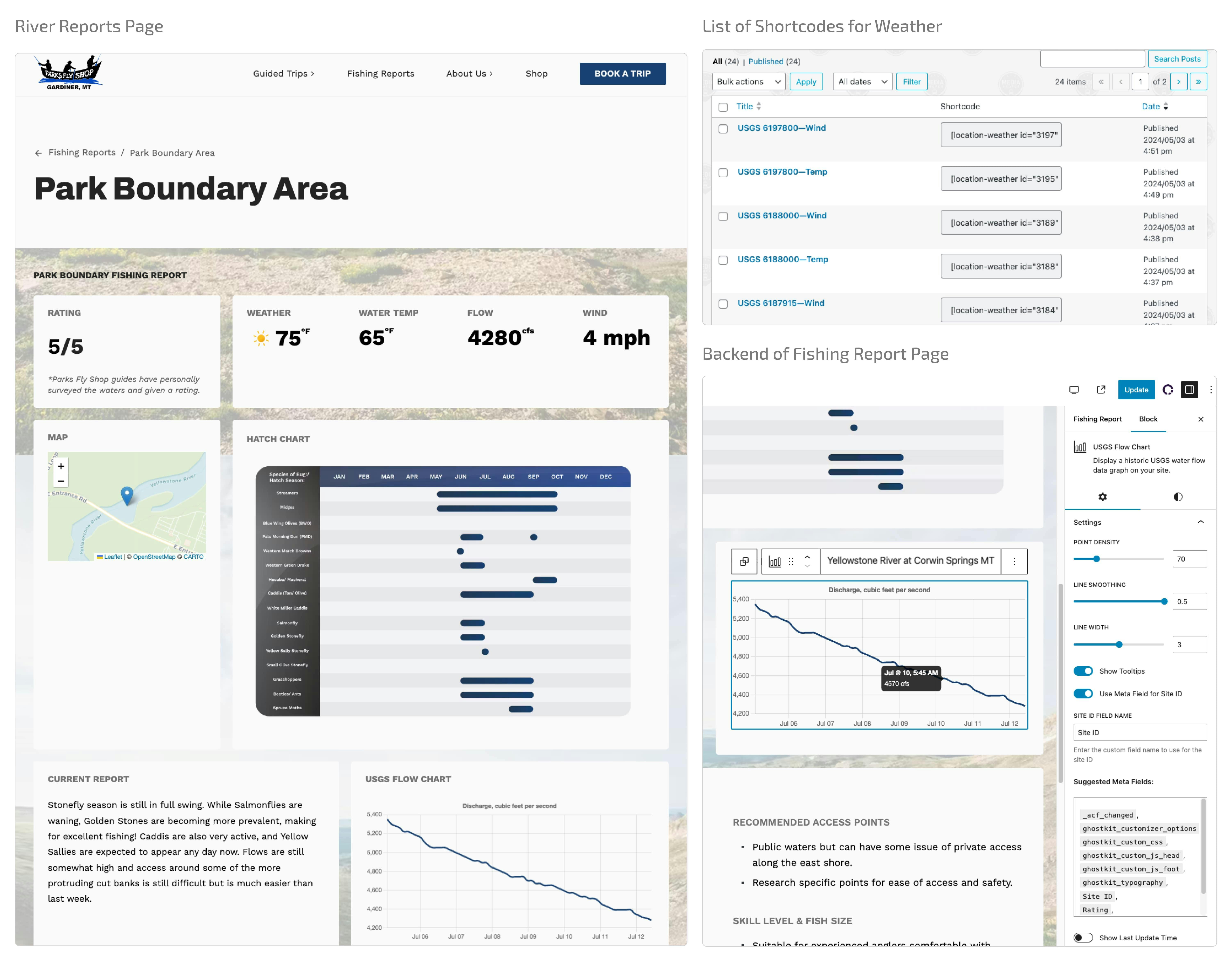Open the Guided Trips navigation menu
The height and width of the screenshot is (959, 1232).
tap(283, 73)
